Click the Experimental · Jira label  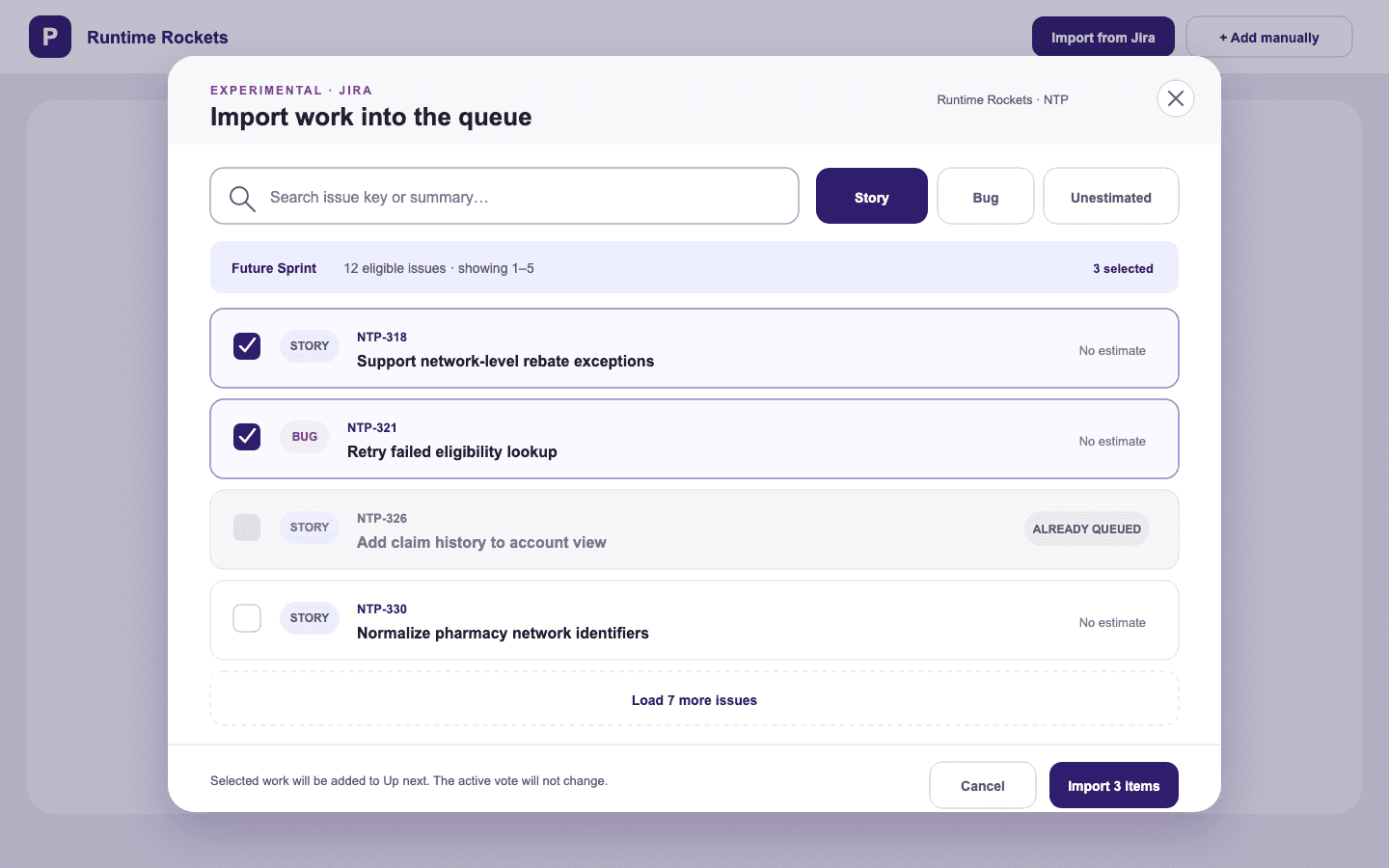click(x=291, y=91)
